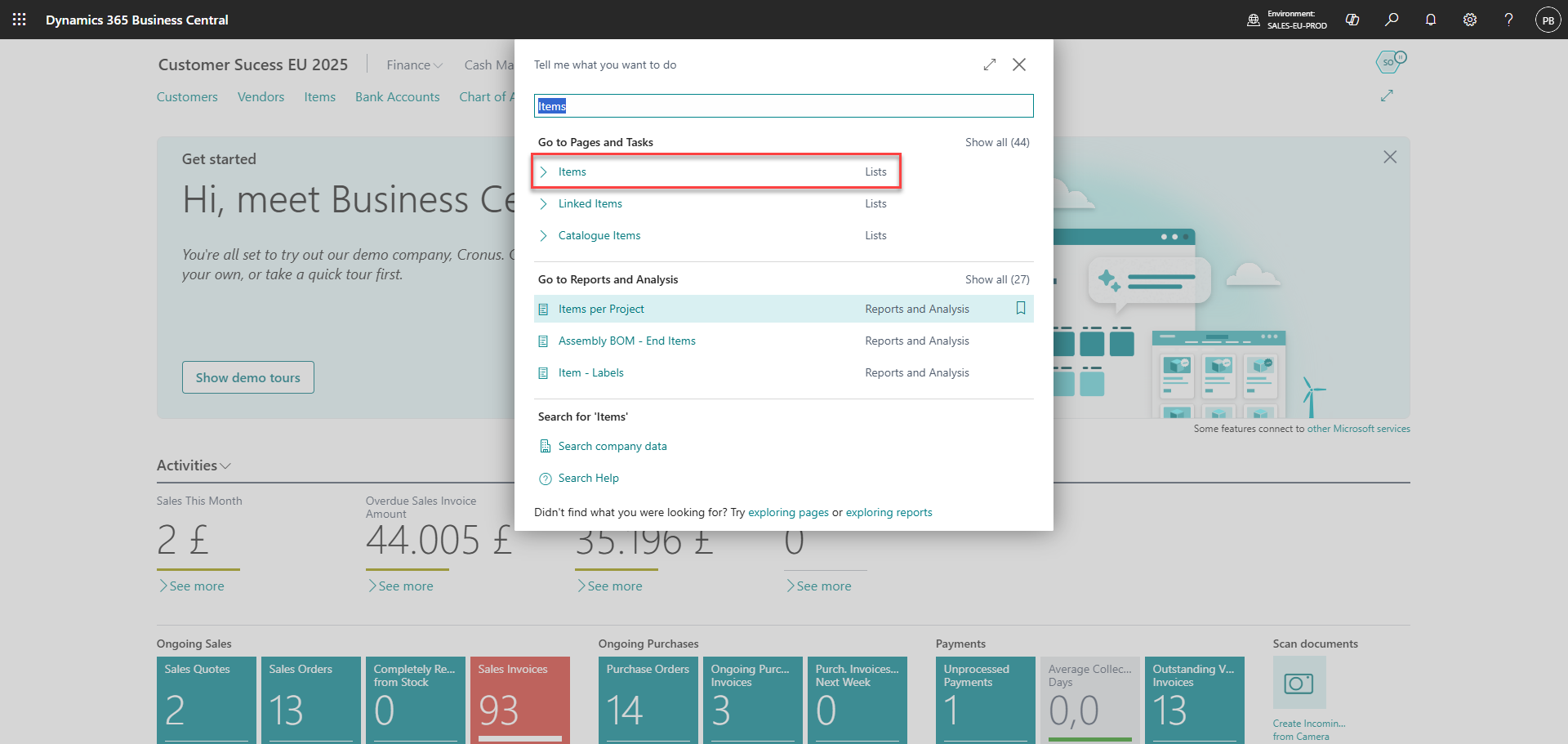This screenshot has height=744, width=1568.
Task: Expand the Catalogue Items row chevron
Action: (x=544, y=235)
